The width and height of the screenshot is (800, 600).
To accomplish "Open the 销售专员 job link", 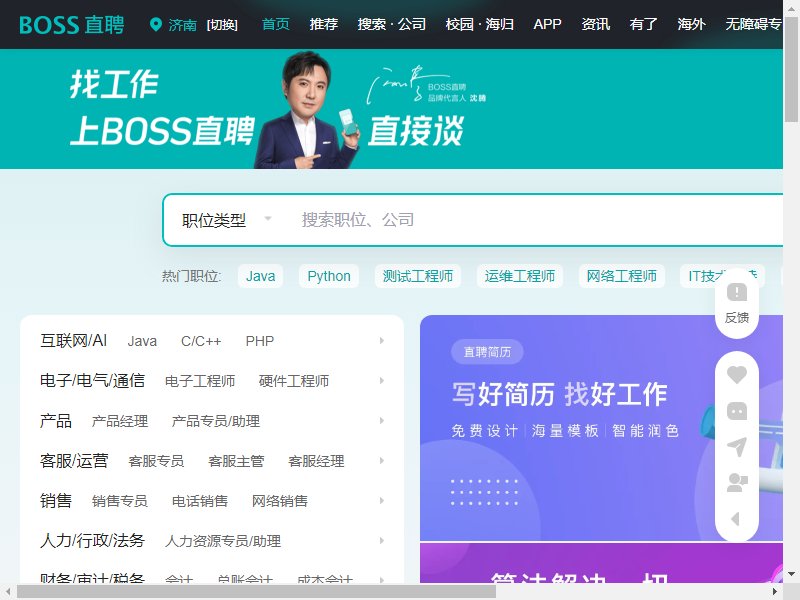I will 120,501.
